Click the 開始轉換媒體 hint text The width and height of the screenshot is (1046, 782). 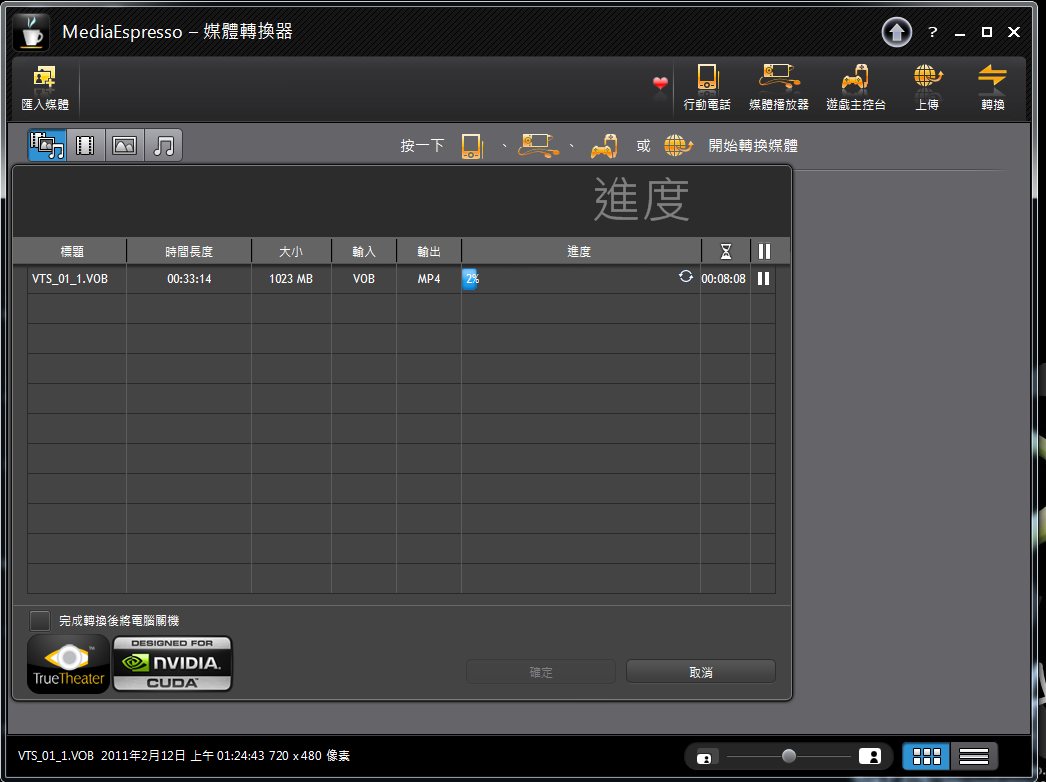[x=753, y=145]
